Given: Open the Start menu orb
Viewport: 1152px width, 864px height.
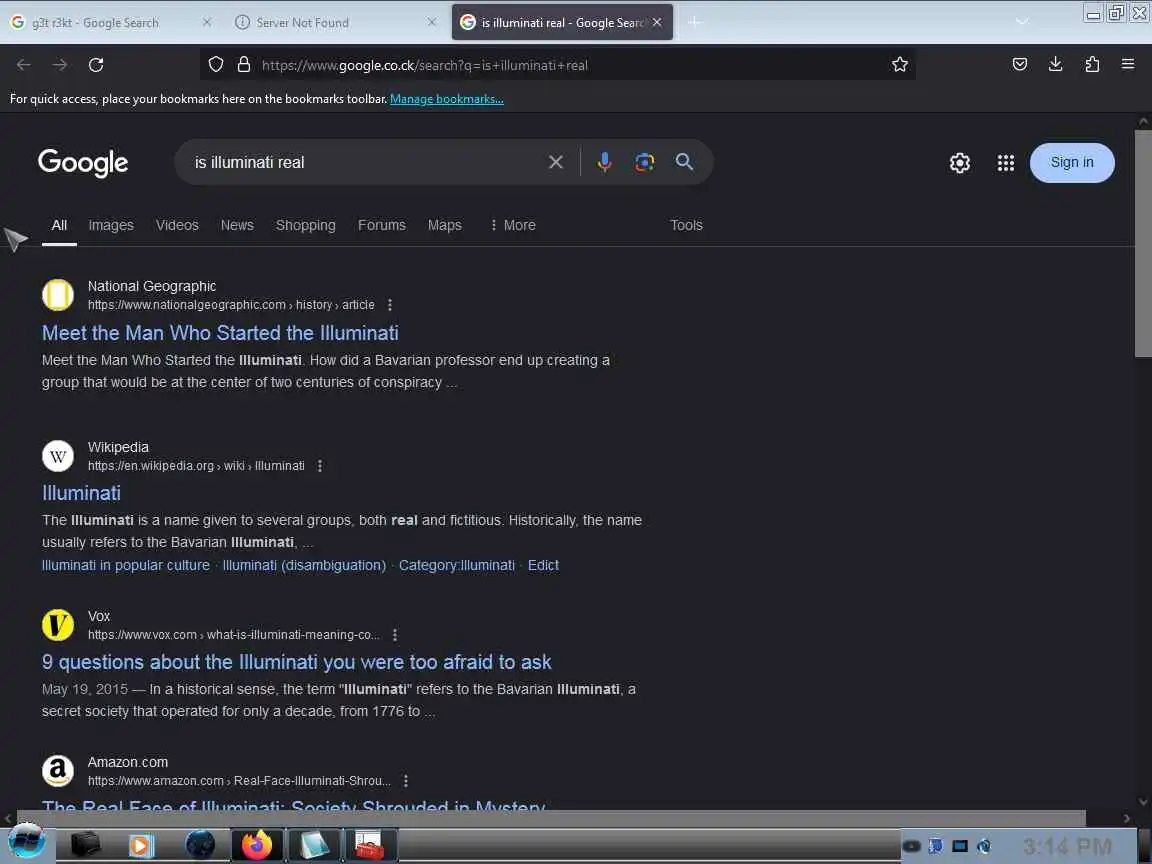Looking at the screenshot, I should tap(26, 842).
